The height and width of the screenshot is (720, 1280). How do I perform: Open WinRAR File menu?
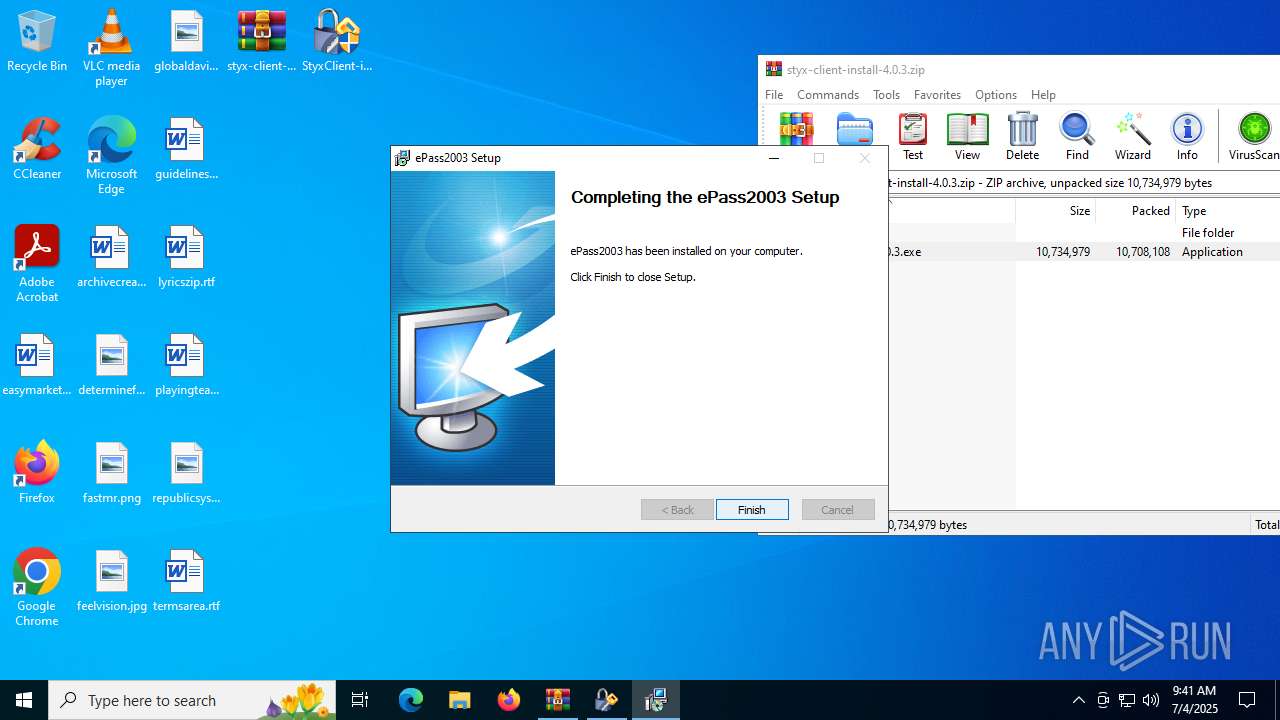tap(774, 94)
